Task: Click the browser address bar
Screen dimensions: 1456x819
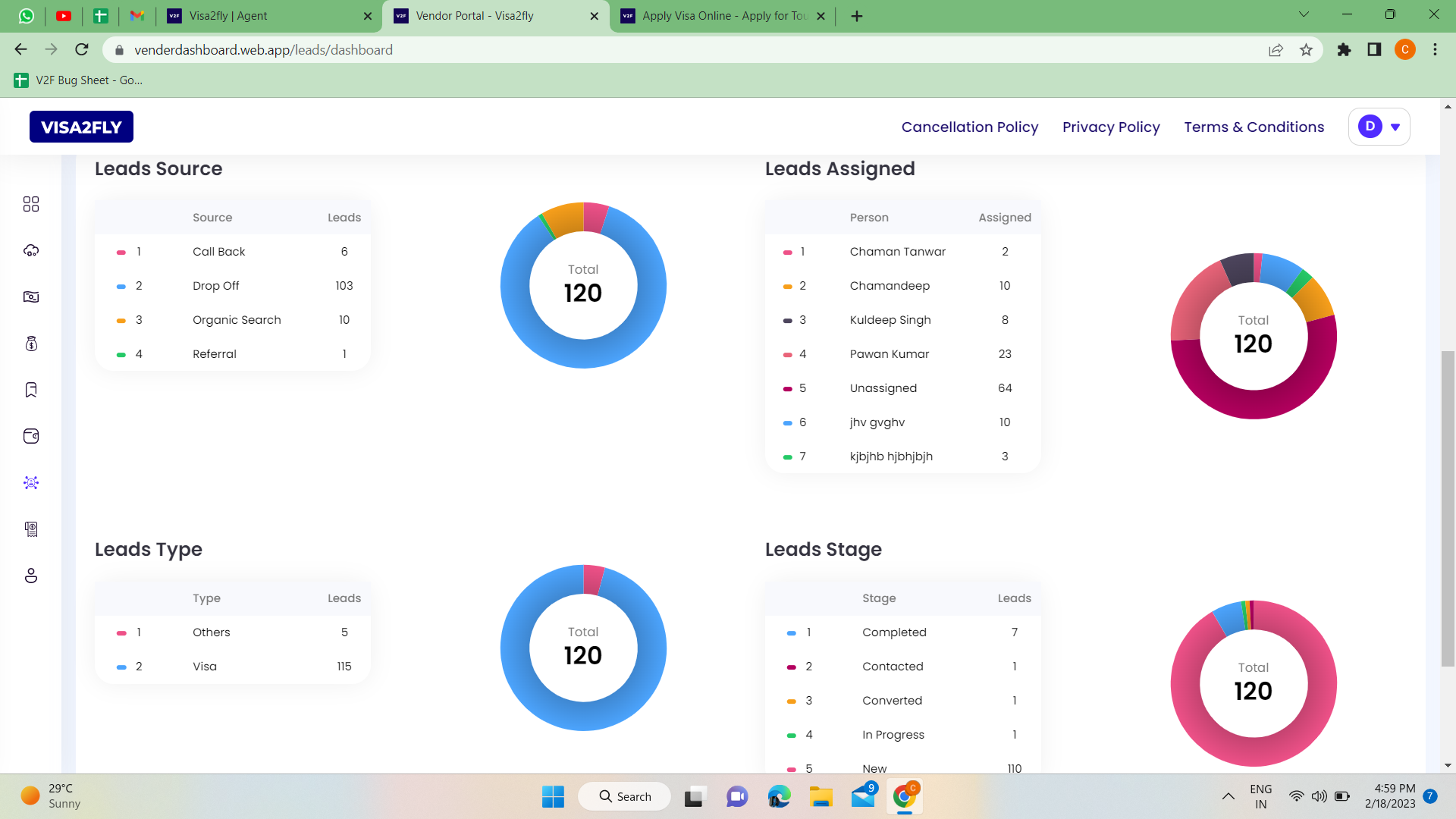Action: click(682, 50)
